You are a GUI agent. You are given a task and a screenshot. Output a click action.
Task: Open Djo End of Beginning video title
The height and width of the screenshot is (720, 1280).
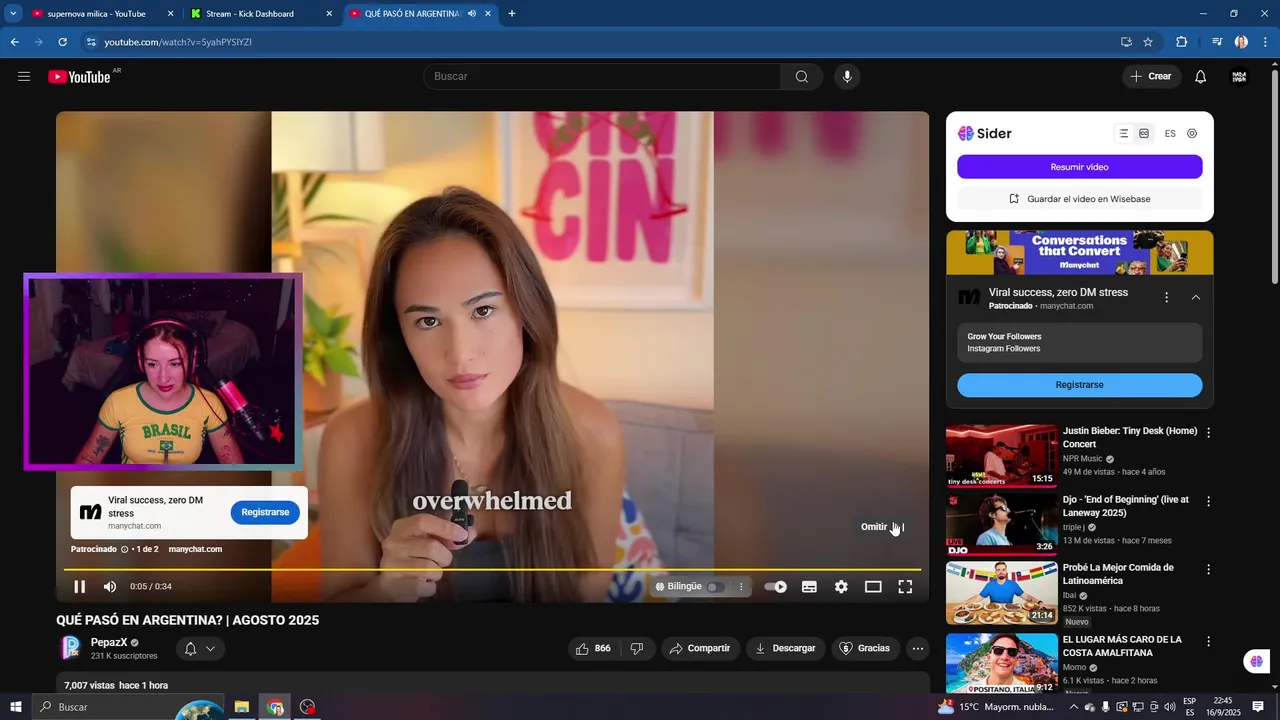[1126, 506]
